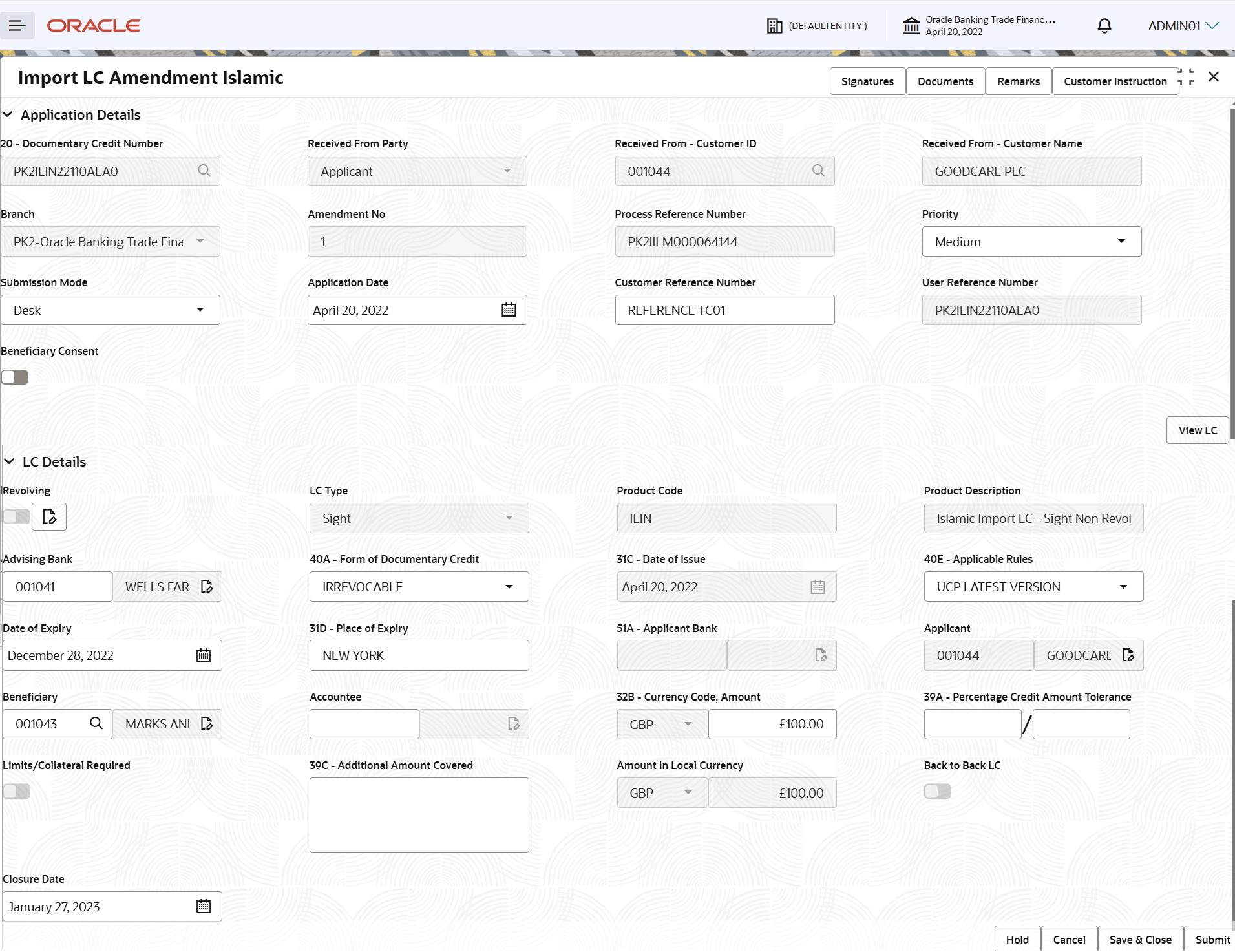This screenshot has height=952, width=1235.
Task: Search Documentary Credit Number lookup icon
Action: point(204,171)
